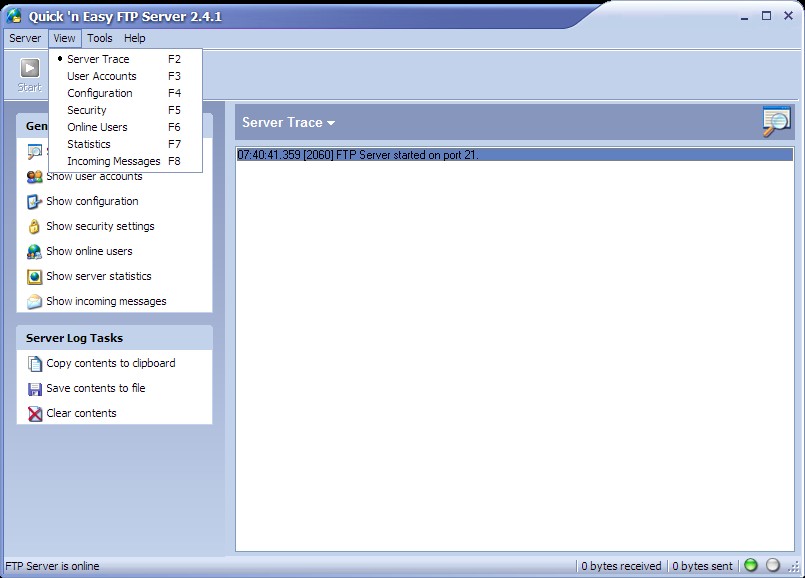Click the 0 bytes sent status text

coord(702,566)
